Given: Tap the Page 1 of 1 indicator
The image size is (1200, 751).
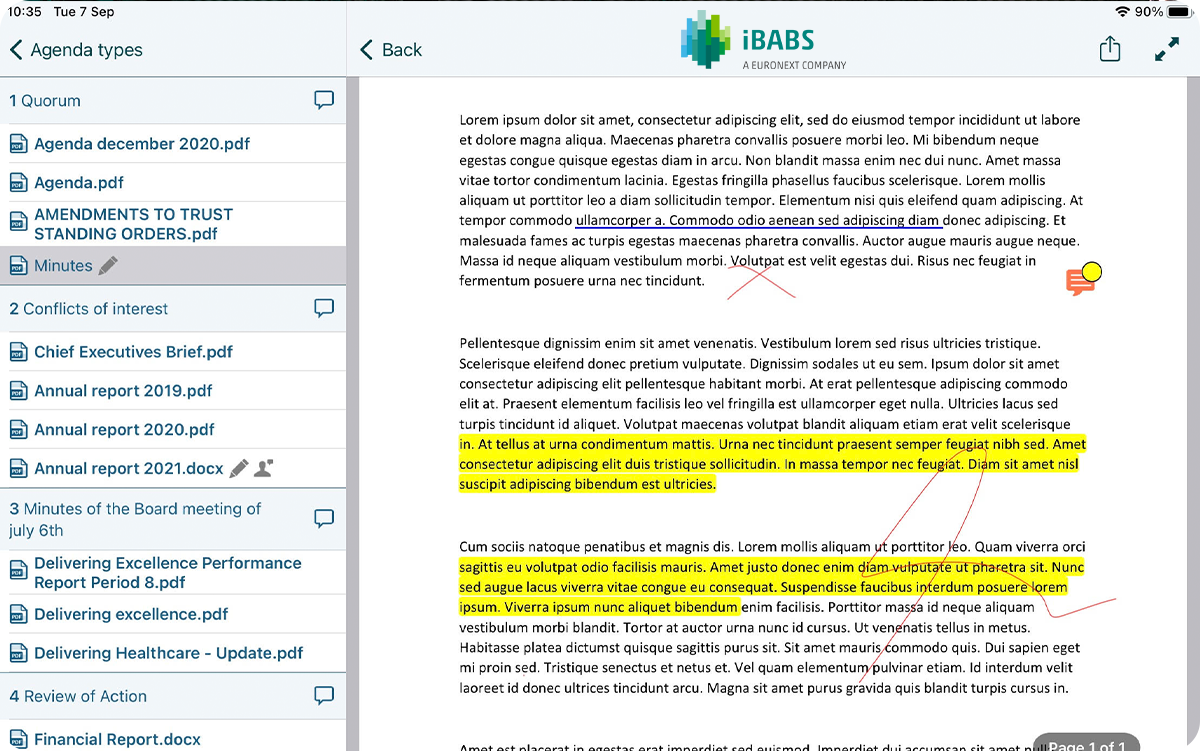Looking at the screenshot, I should click(x=1087, y=744).
